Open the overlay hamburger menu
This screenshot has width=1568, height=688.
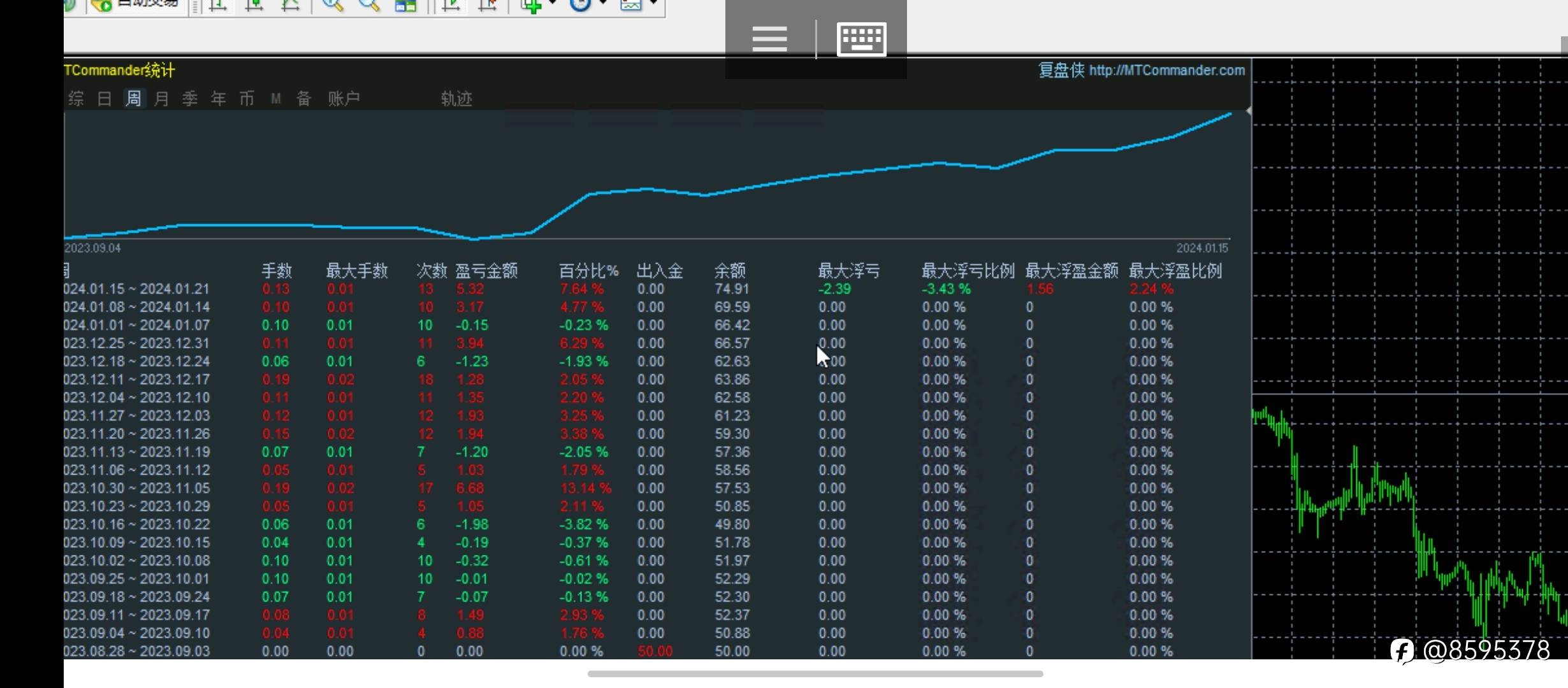(x=769, y=39)
